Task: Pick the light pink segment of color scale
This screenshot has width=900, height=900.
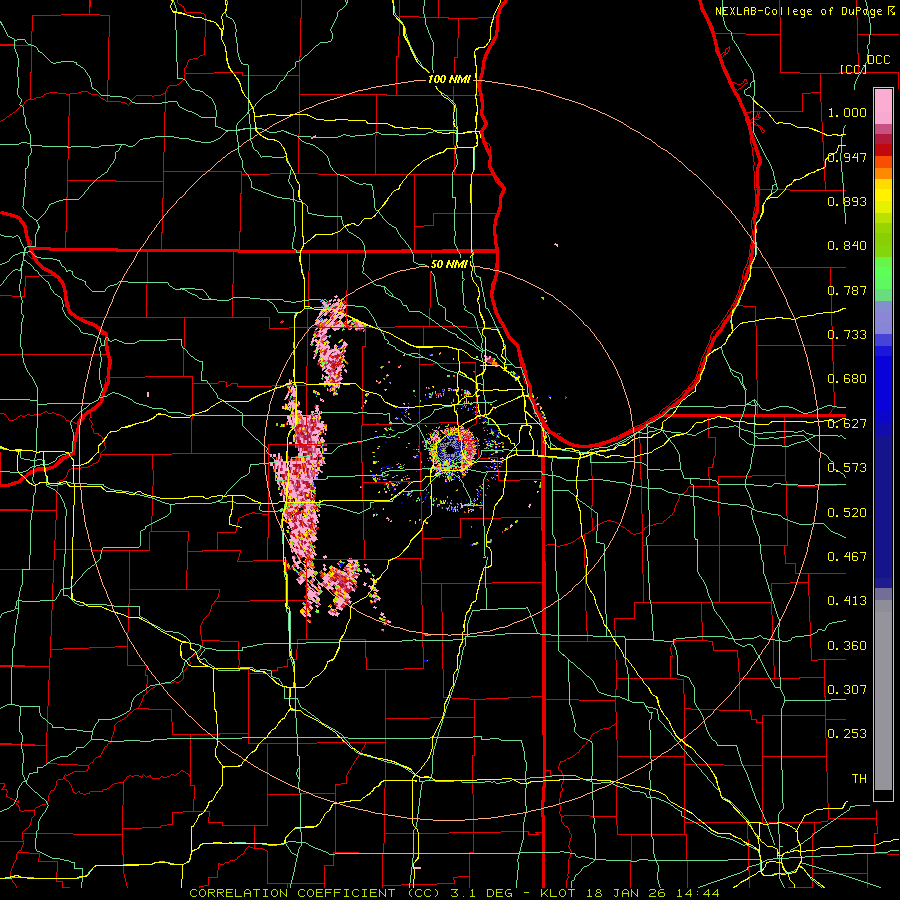Action: 883,106
